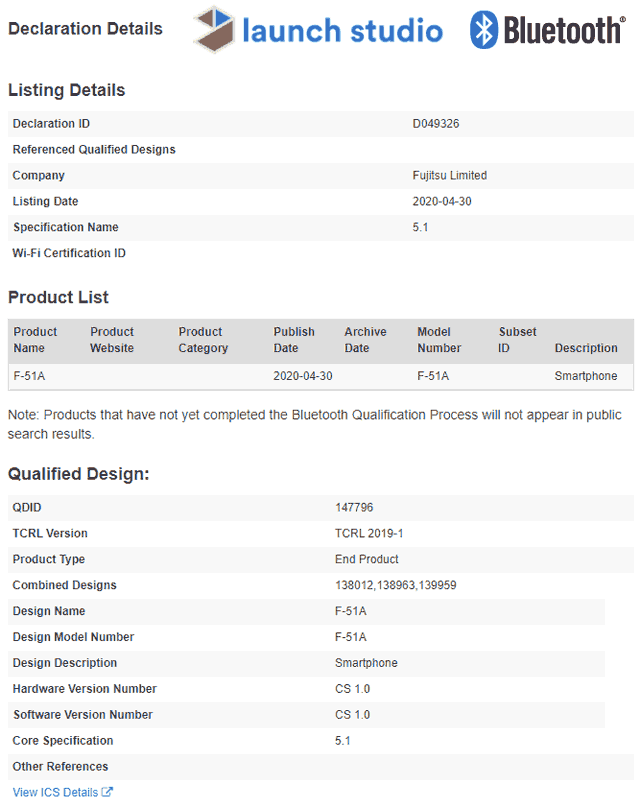Viewport: 640px width, 808px height.
Task: Click the Launch Studio logo icon
Action: (x=214, y=29)
